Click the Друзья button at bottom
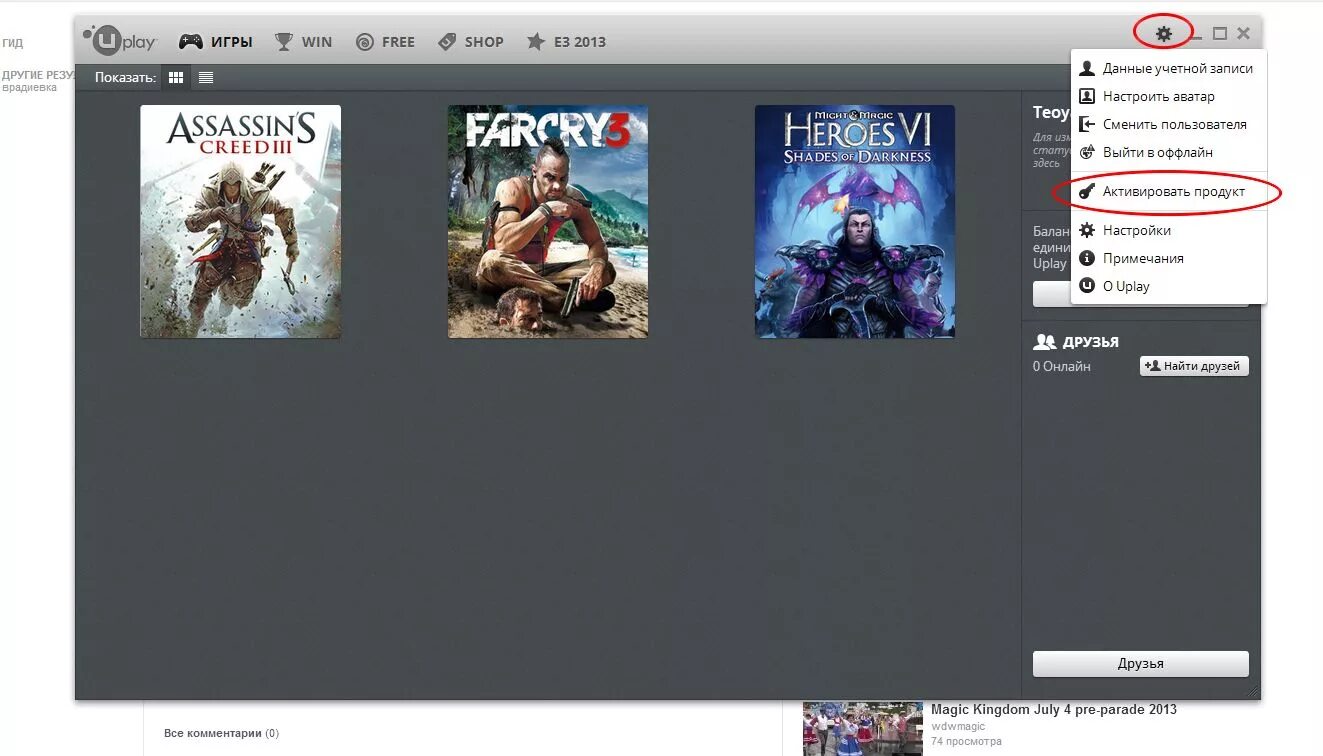Screen dimensions: 1323x756 pyautogui.click(x=1141, y=664)
